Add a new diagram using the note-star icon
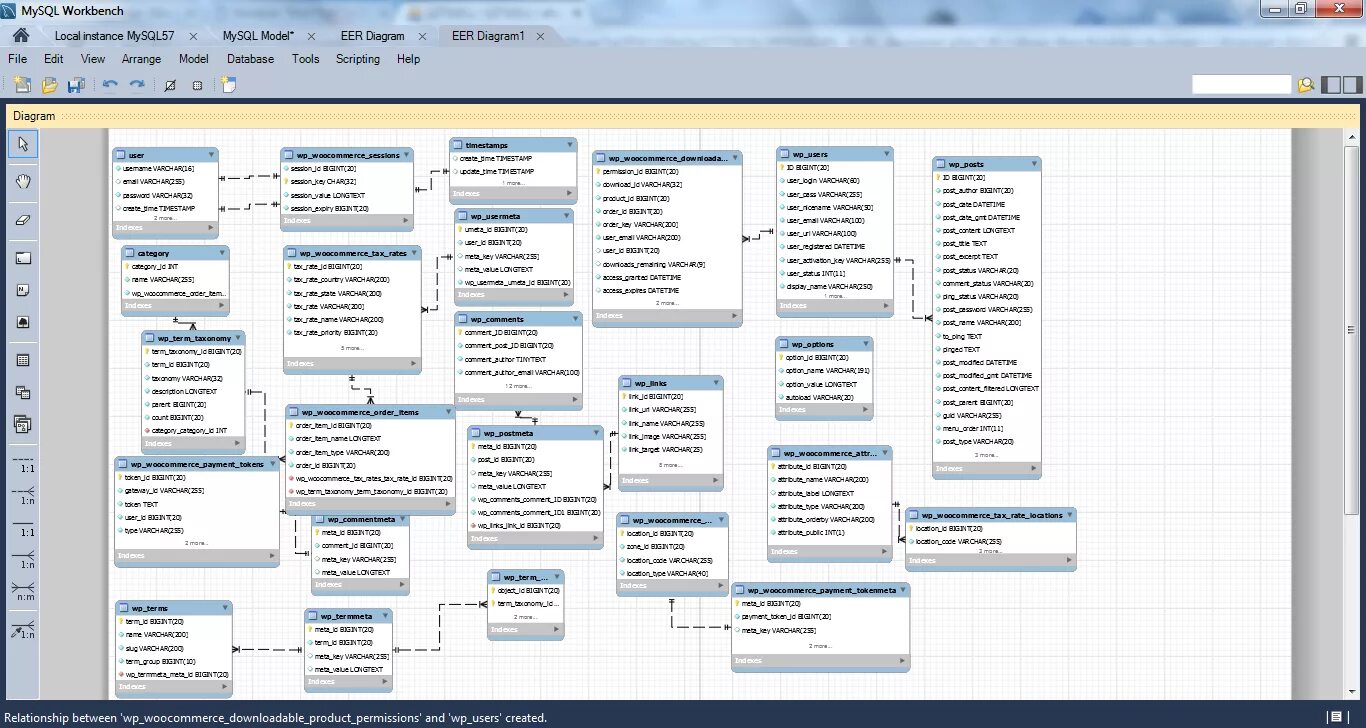Screen dimensions: 1366x728 click(228, 85)
